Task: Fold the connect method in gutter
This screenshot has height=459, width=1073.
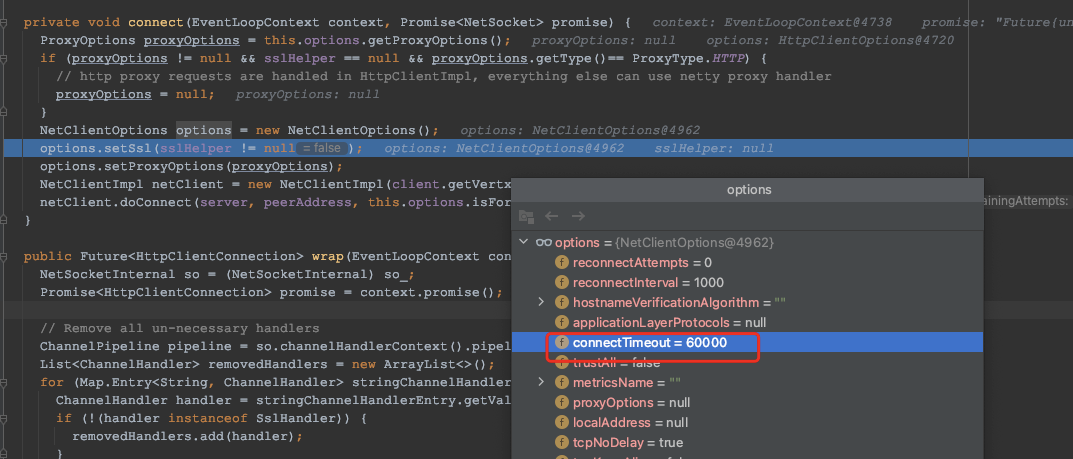Action: [x=5, y=23]
